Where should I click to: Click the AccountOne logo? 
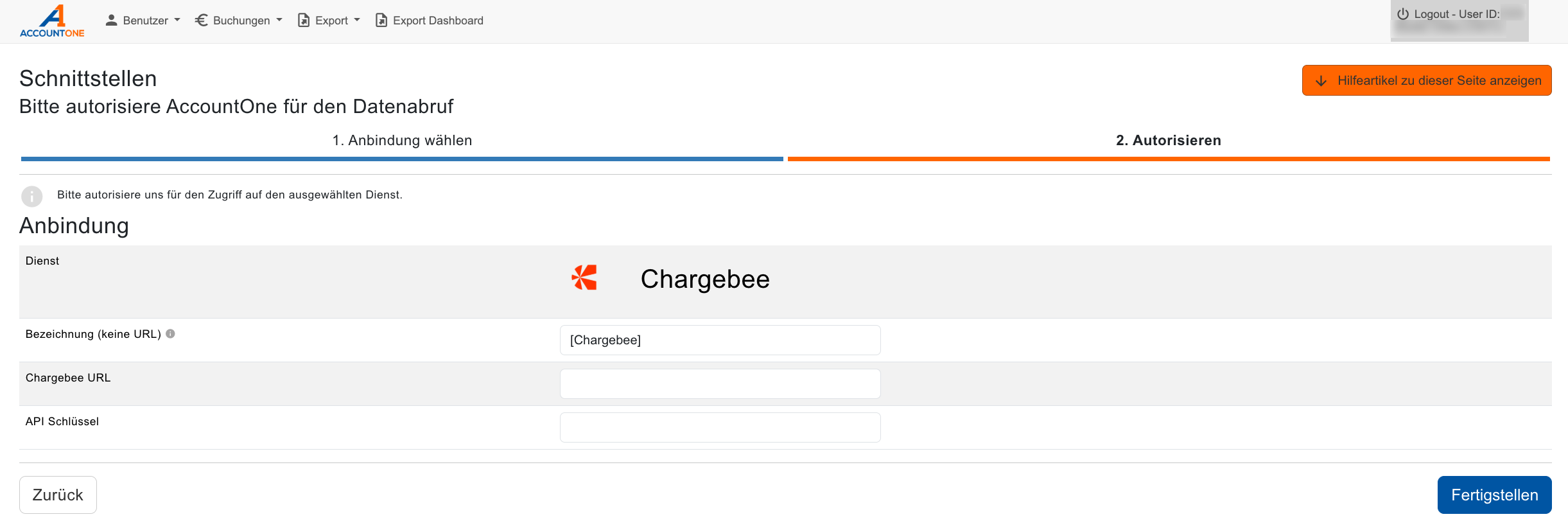pyautogui.click(x=52, y=21)
